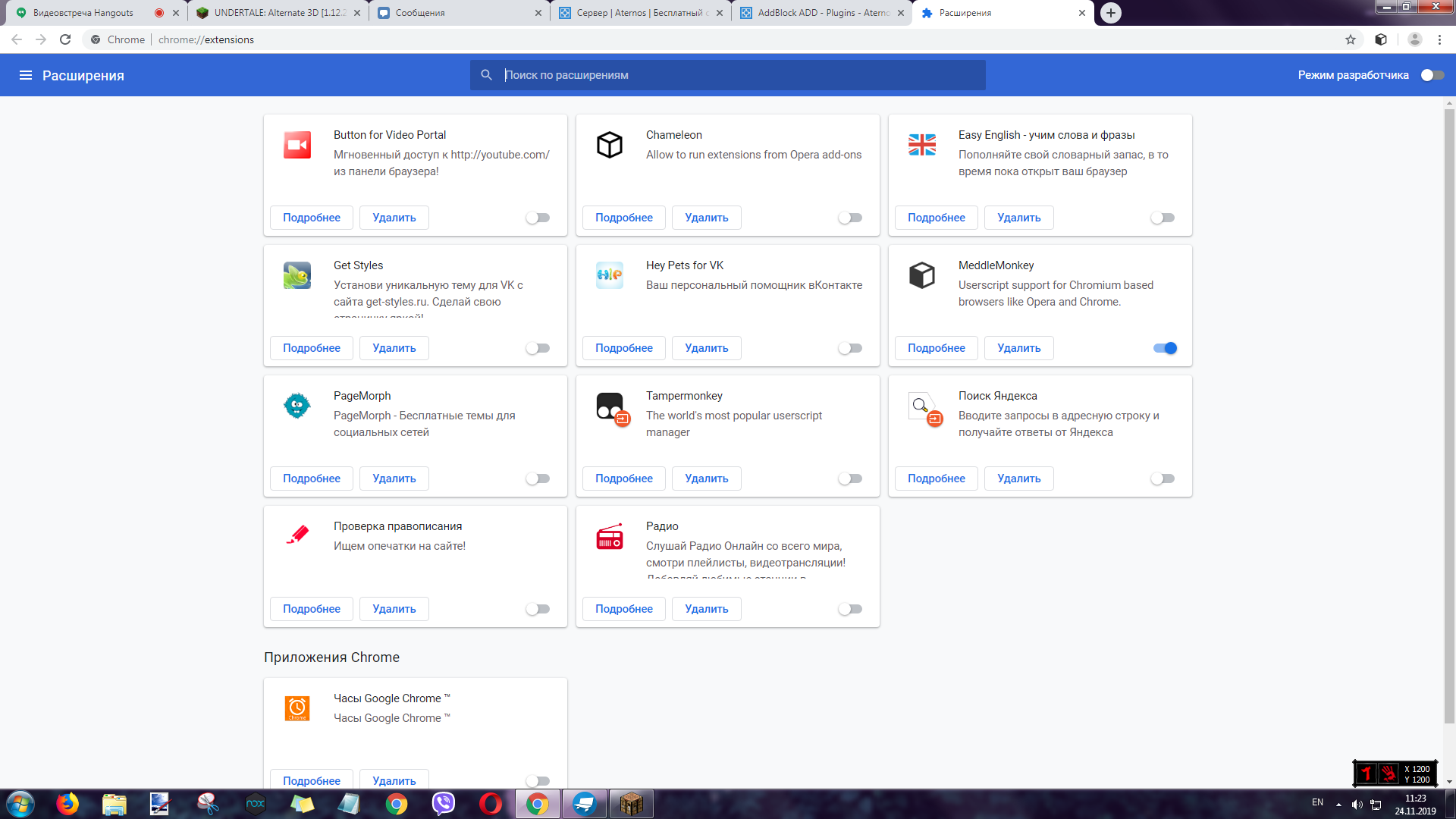Open Подробнее for Easy English
The height and width of the screenshot is (819, 1456).
click(937, 218)
